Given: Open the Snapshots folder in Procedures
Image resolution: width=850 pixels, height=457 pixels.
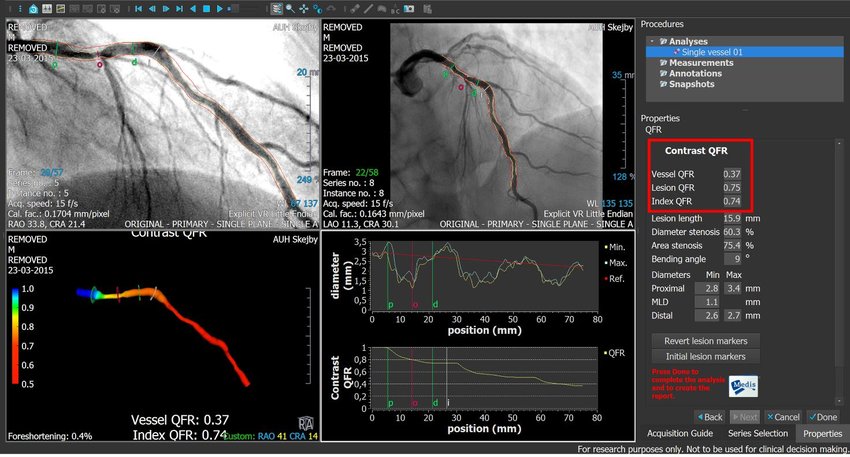Looking at the screenshot, I should coord(692,85).
